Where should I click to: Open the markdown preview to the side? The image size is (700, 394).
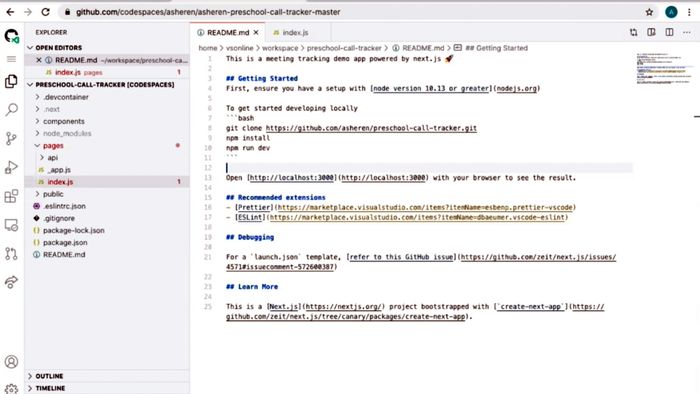(x=651, y=32)
